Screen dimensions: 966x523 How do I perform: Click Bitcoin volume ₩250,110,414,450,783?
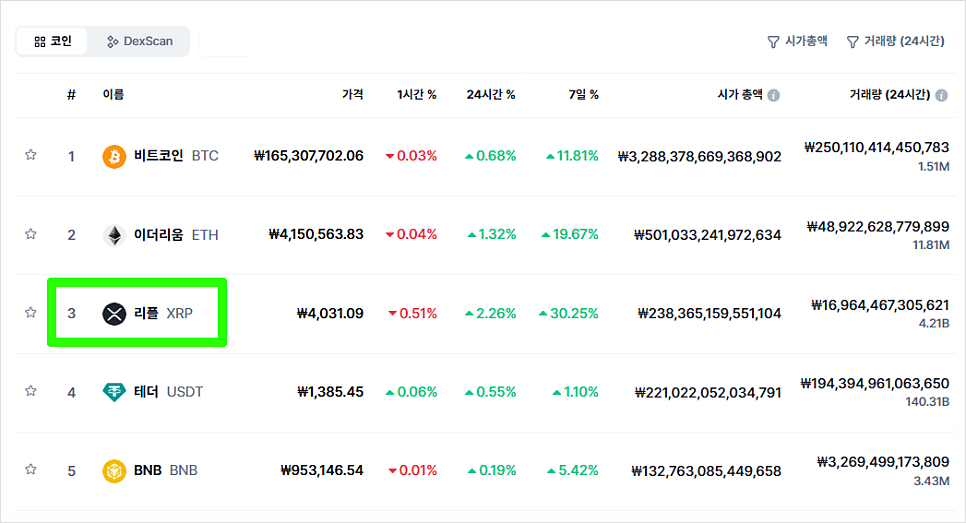coord(877,147)
